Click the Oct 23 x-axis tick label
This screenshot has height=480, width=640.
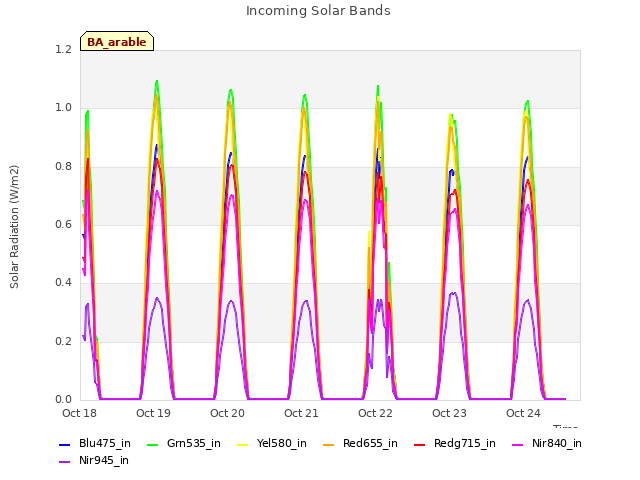[x=449, y=413]
